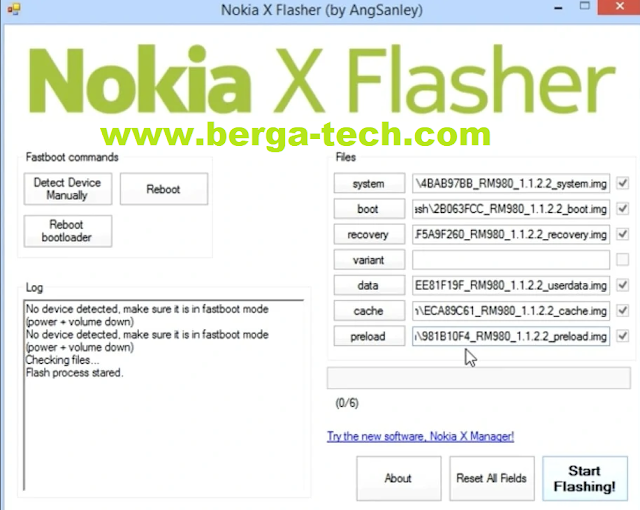Click the app icon in title bar
This screenshot has height=510, width=640.
click(13, 9)
